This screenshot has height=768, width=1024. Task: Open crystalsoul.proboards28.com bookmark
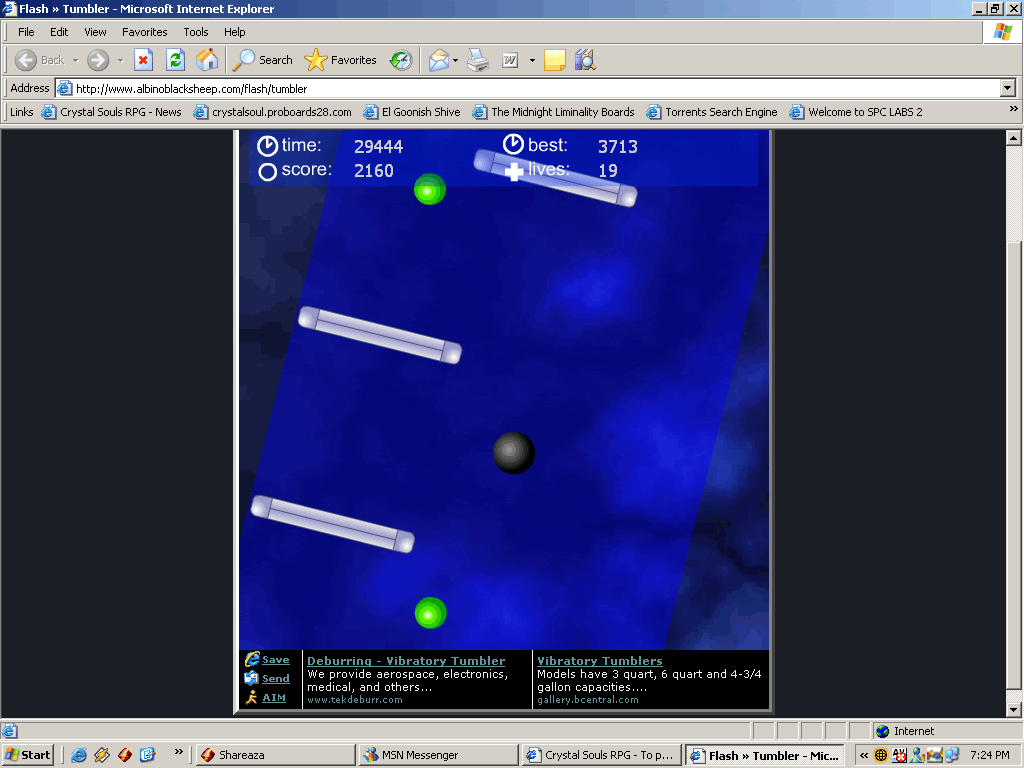pos(272,112)
